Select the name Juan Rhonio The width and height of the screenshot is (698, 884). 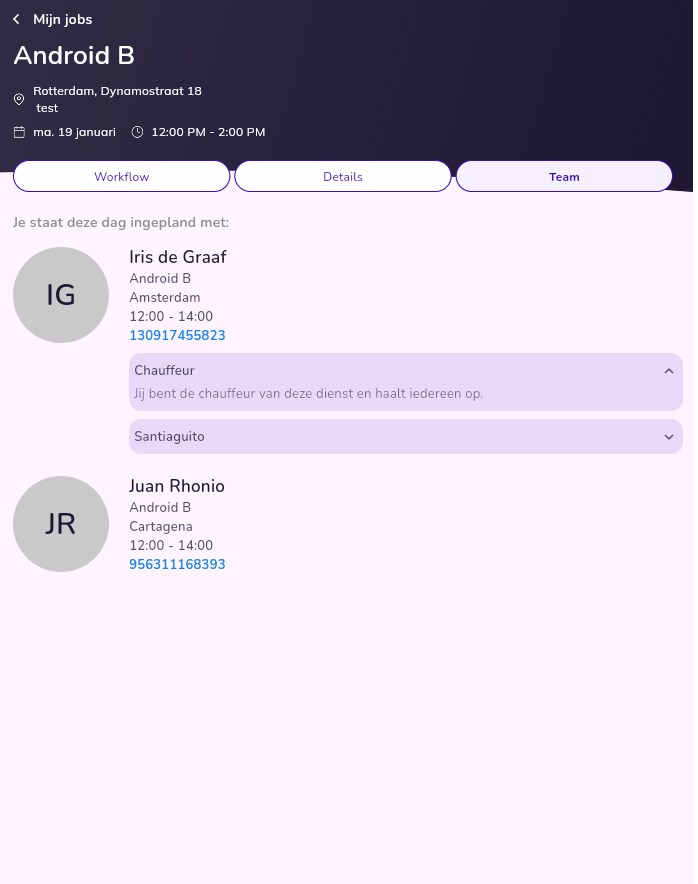point(177,486)
